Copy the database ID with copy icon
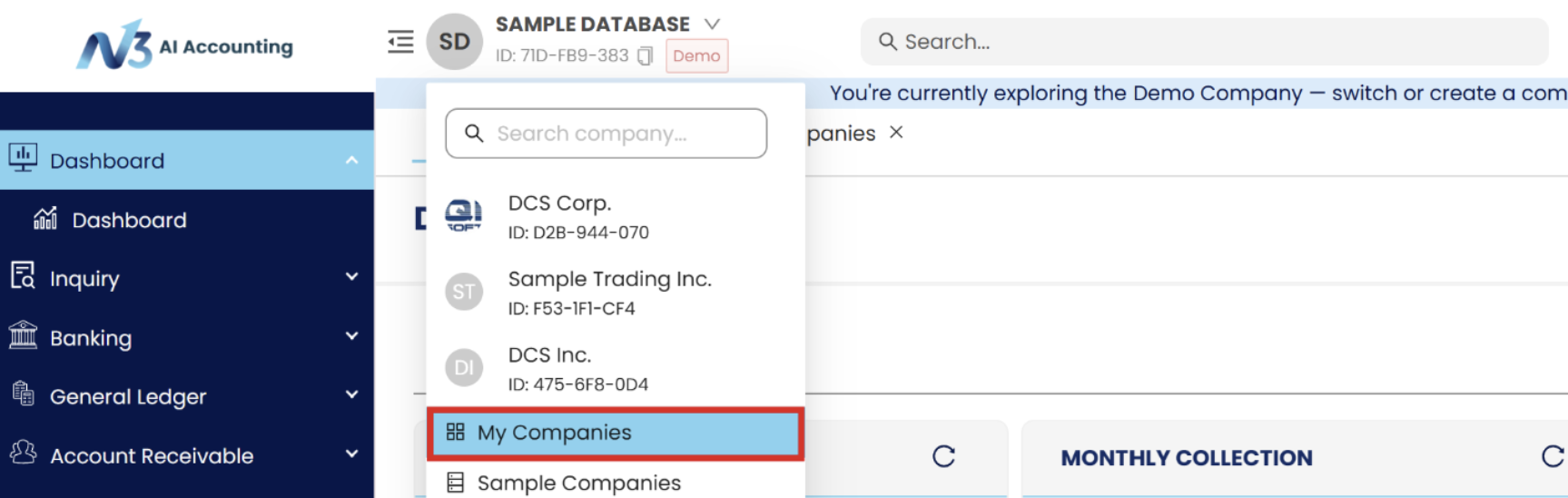Viewport: 1568px width, 498px height. click(645, 56)
